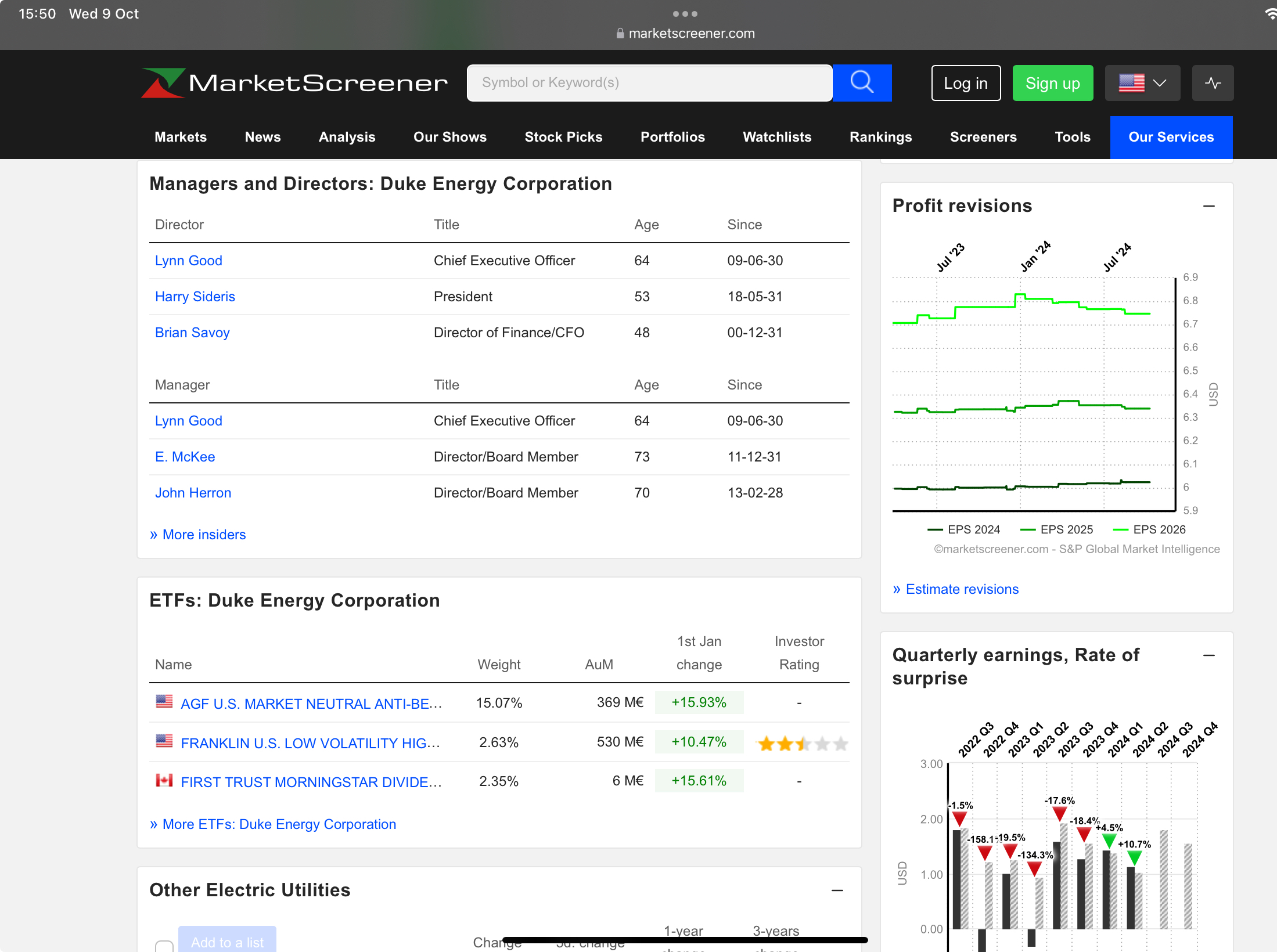Open the Tools menu
Image resolution: width=1277 pixels, height=952 pixels.
tap(1072, 137)
